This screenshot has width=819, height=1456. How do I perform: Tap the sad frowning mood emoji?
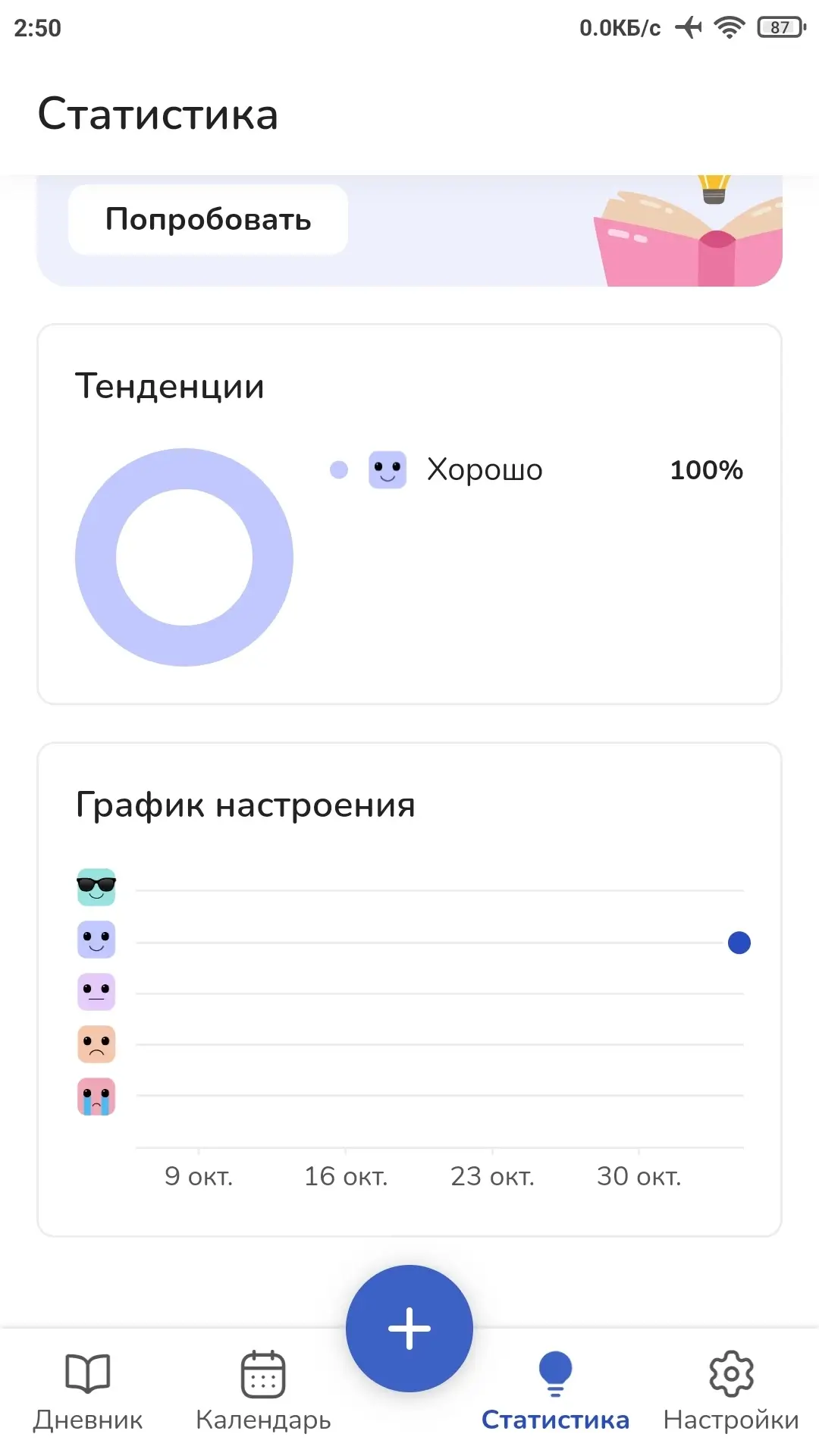coord(96,1044)
